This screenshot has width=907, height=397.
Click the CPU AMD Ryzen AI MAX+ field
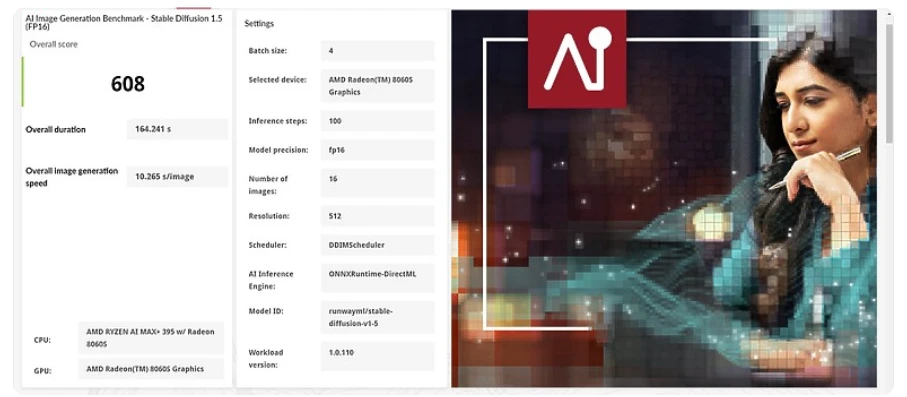(151, 338)
